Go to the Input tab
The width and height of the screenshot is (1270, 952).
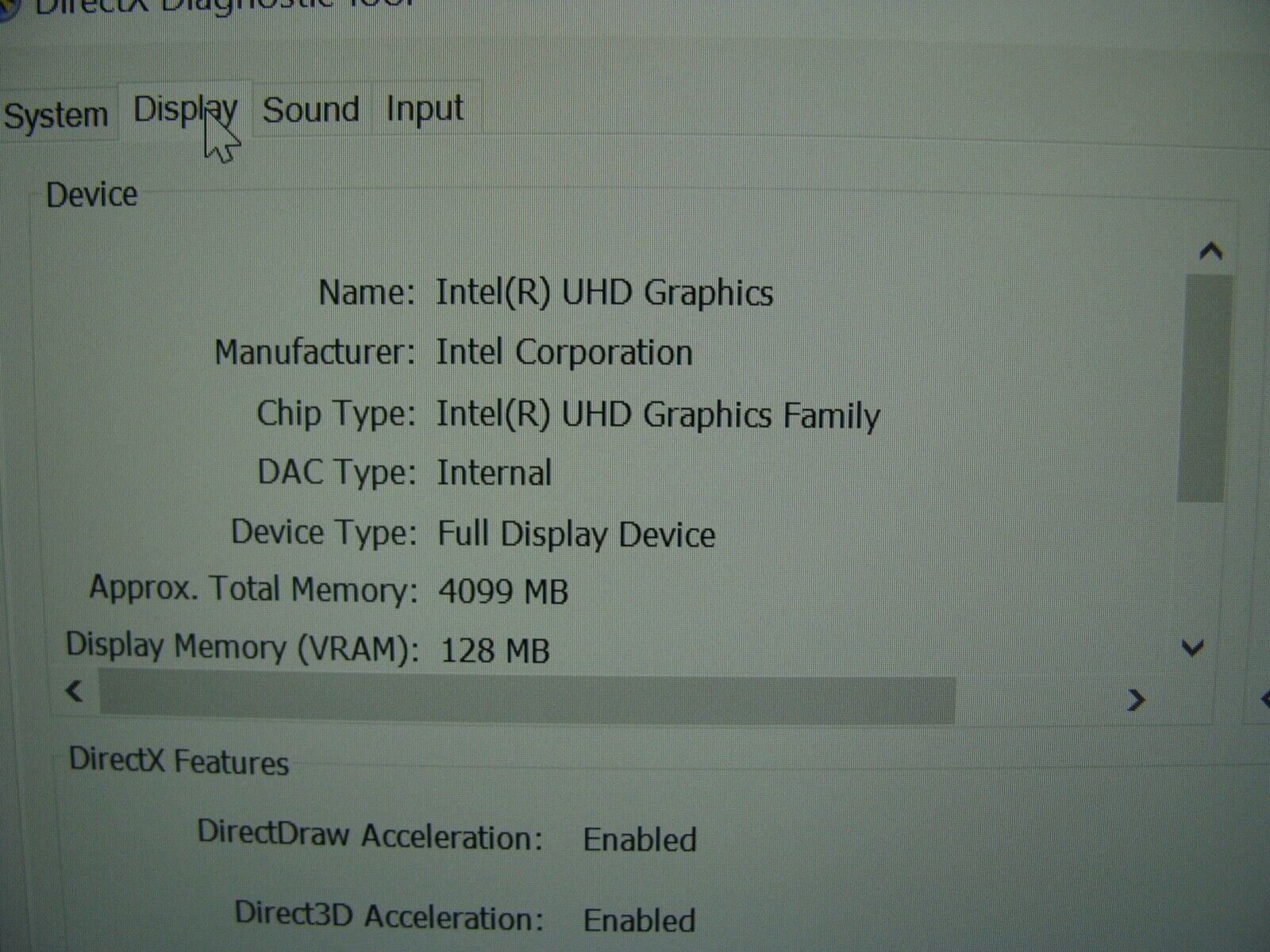tap(425, 109)
